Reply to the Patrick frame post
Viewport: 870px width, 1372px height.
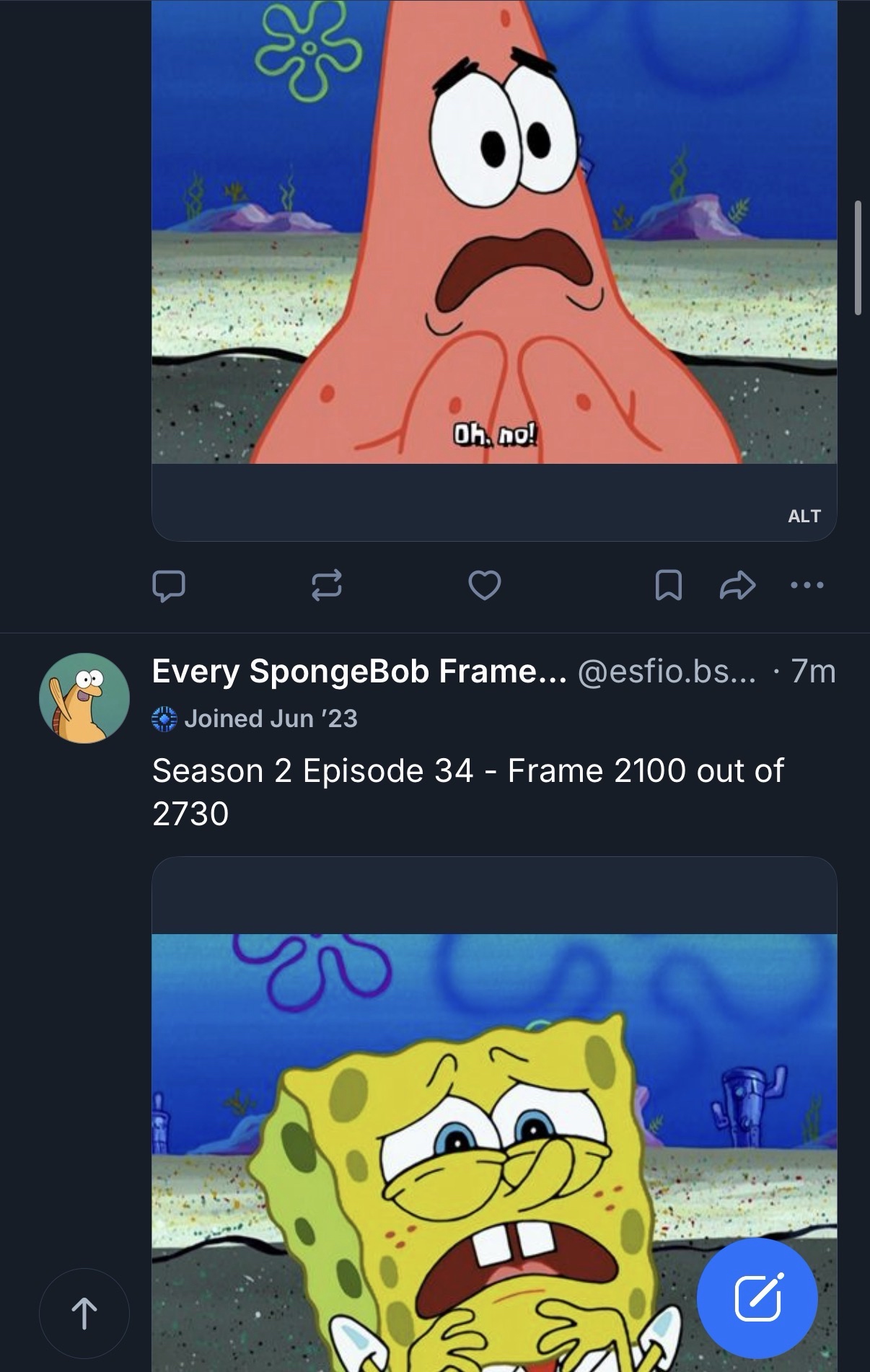[169, 586]
